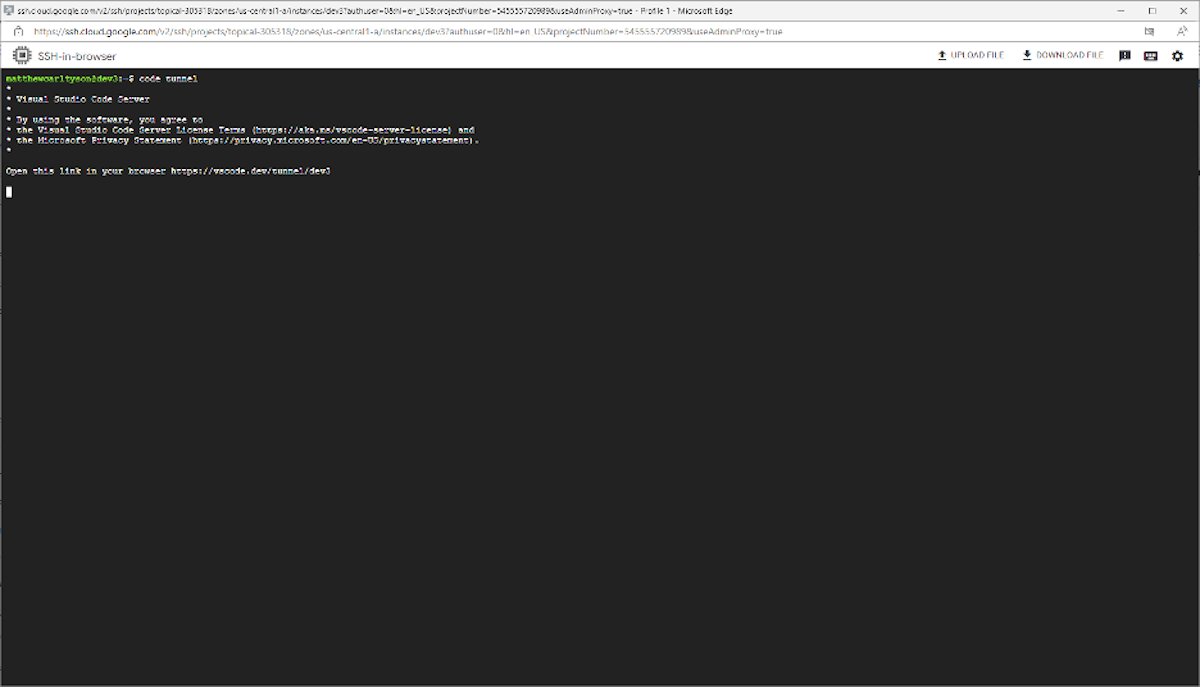This screenshot has height=687, width=1200.
Task: View site information lock icon
Action: pos(18,31)
